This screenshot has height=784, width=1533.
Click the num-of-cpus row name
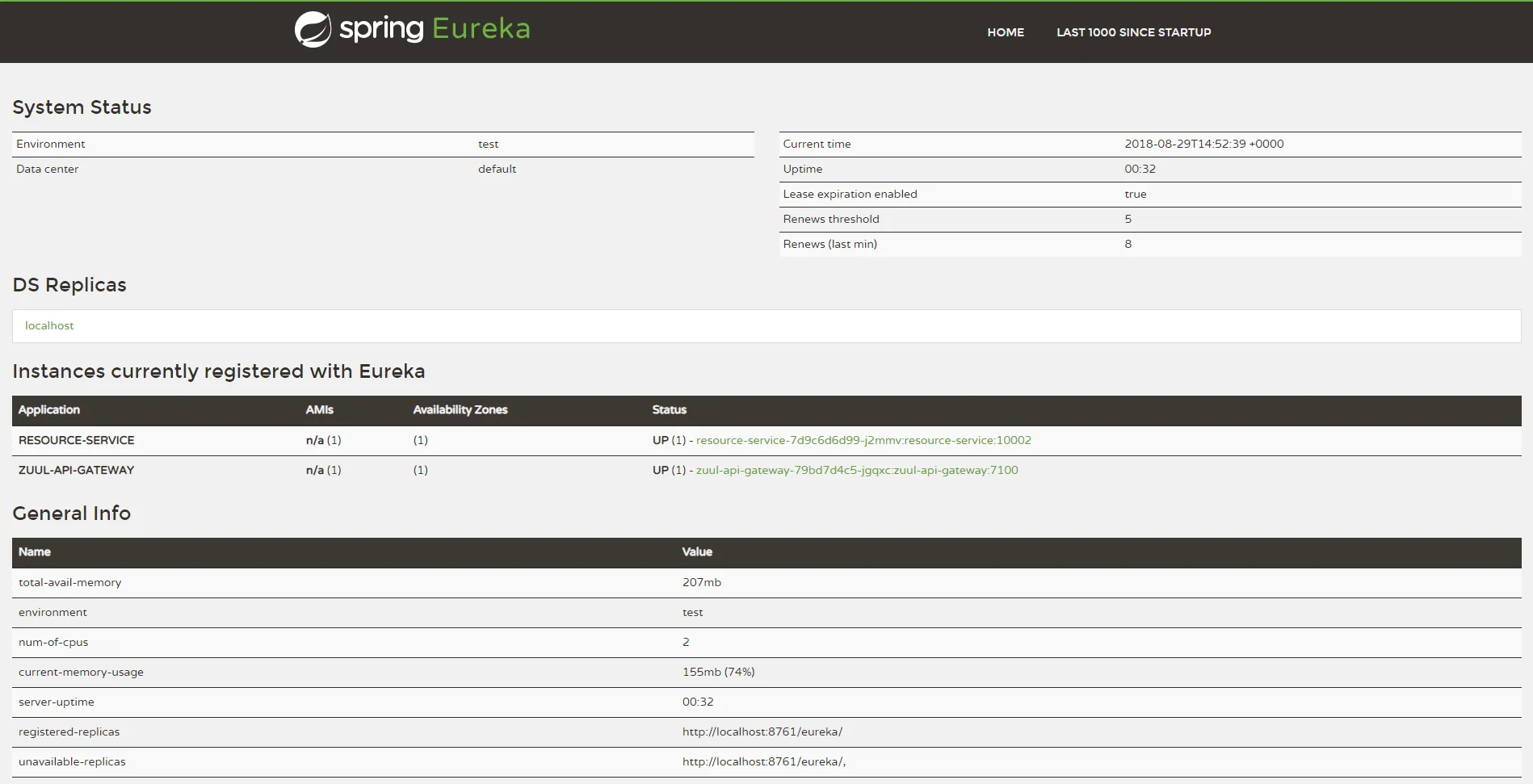click(53, 642)
